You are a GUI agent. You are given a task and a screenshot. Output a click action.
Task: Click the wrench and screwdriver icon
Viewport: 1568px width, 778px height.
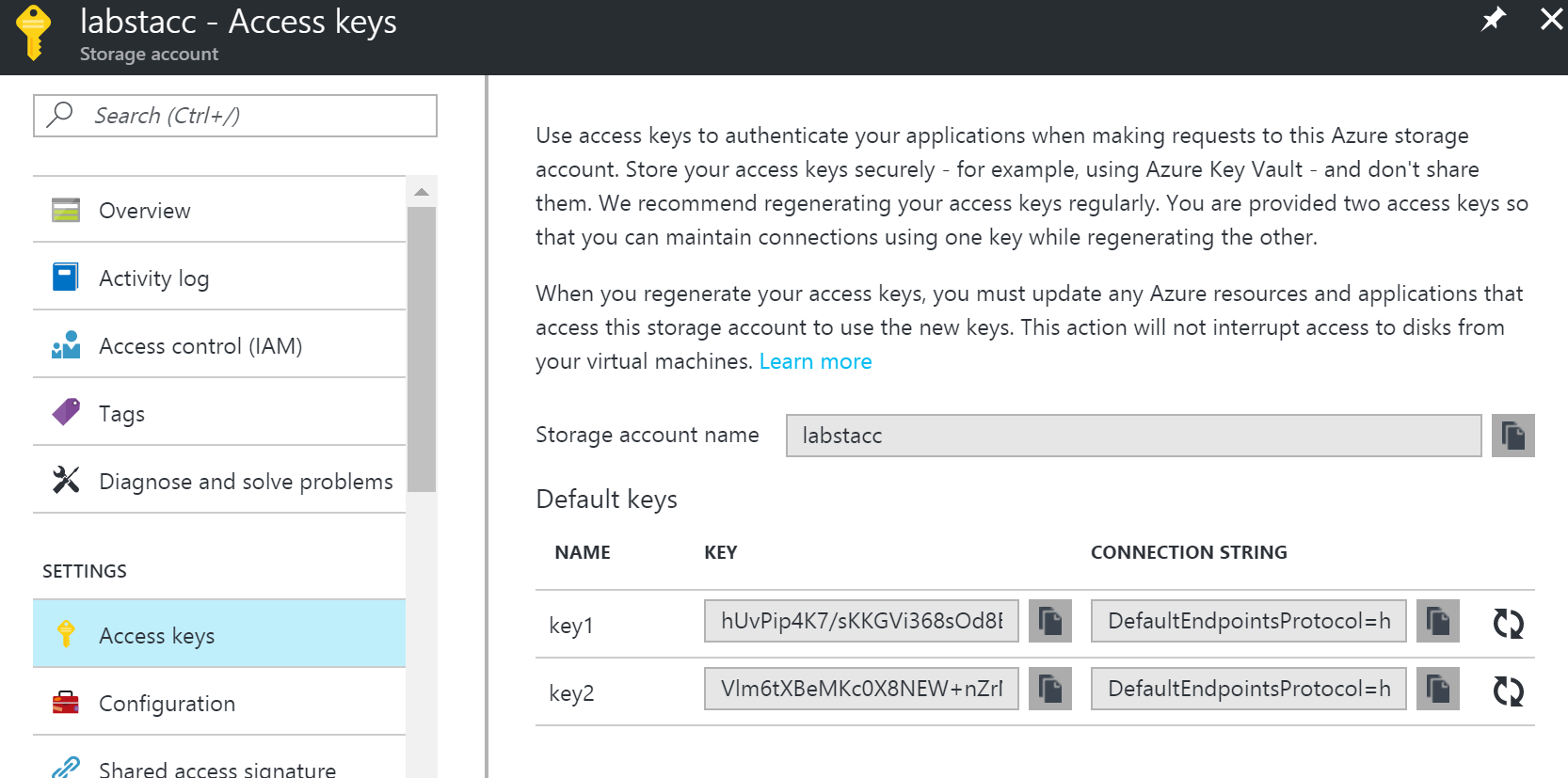[x=66, y=480]
